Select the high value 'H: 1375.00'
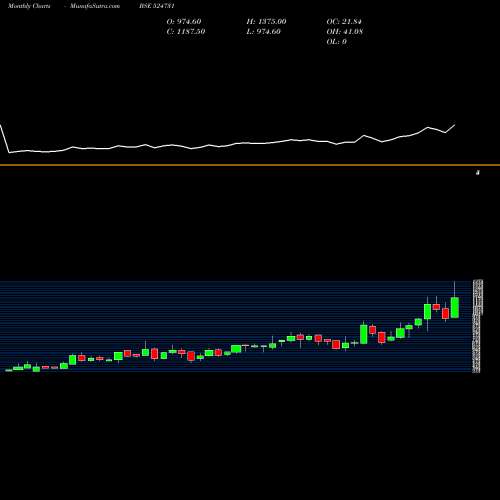Viewport: 500px width, 500px height. point(266,21)
